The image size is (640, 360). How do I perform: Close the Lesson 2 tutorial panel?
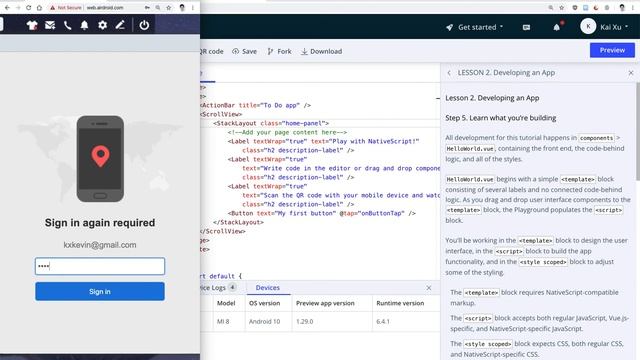631,73
